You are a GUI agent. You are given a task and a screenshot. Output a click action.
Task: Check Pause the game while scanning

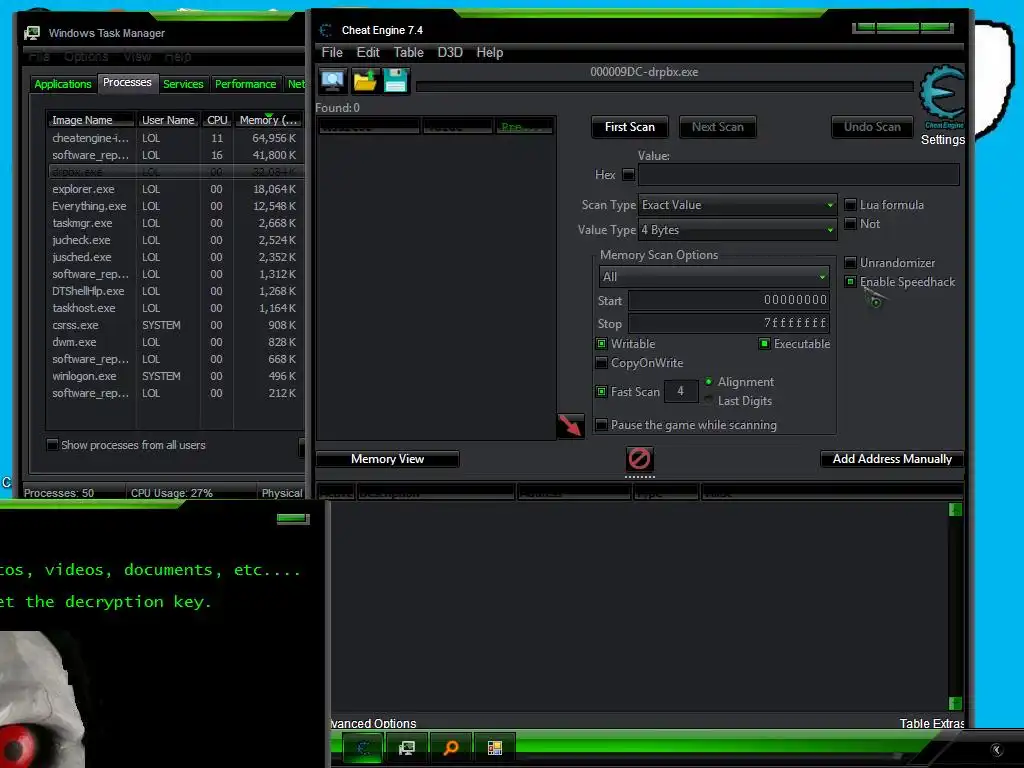601,425
